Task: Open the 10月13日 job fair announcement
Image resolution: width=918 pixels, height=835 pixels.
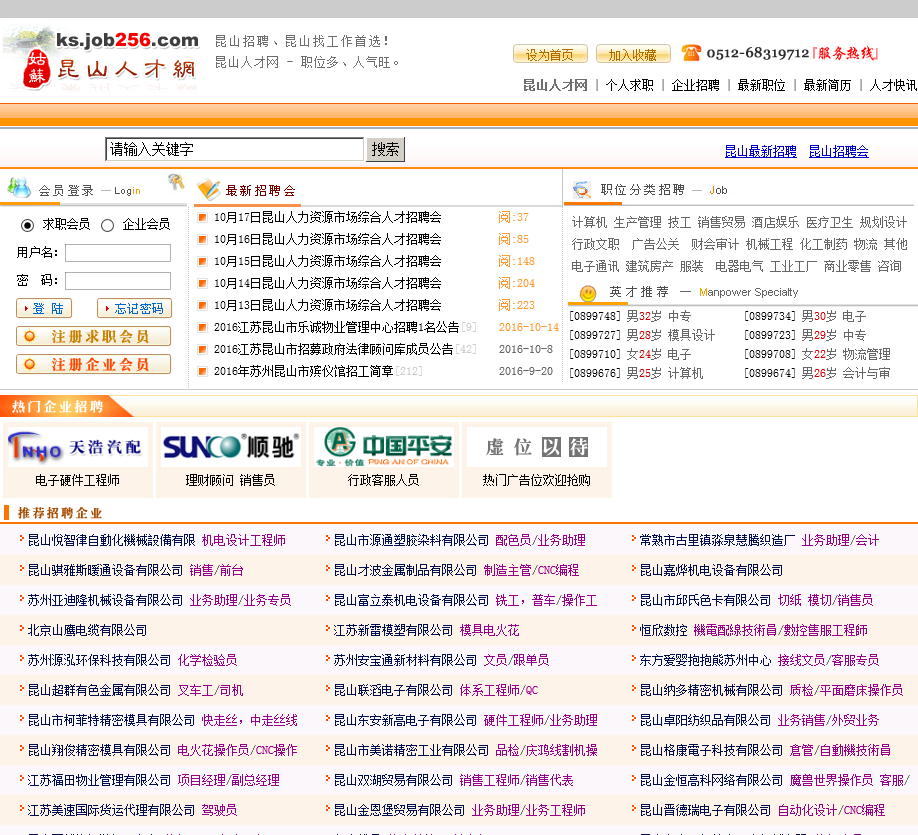Action: (328, 305)
